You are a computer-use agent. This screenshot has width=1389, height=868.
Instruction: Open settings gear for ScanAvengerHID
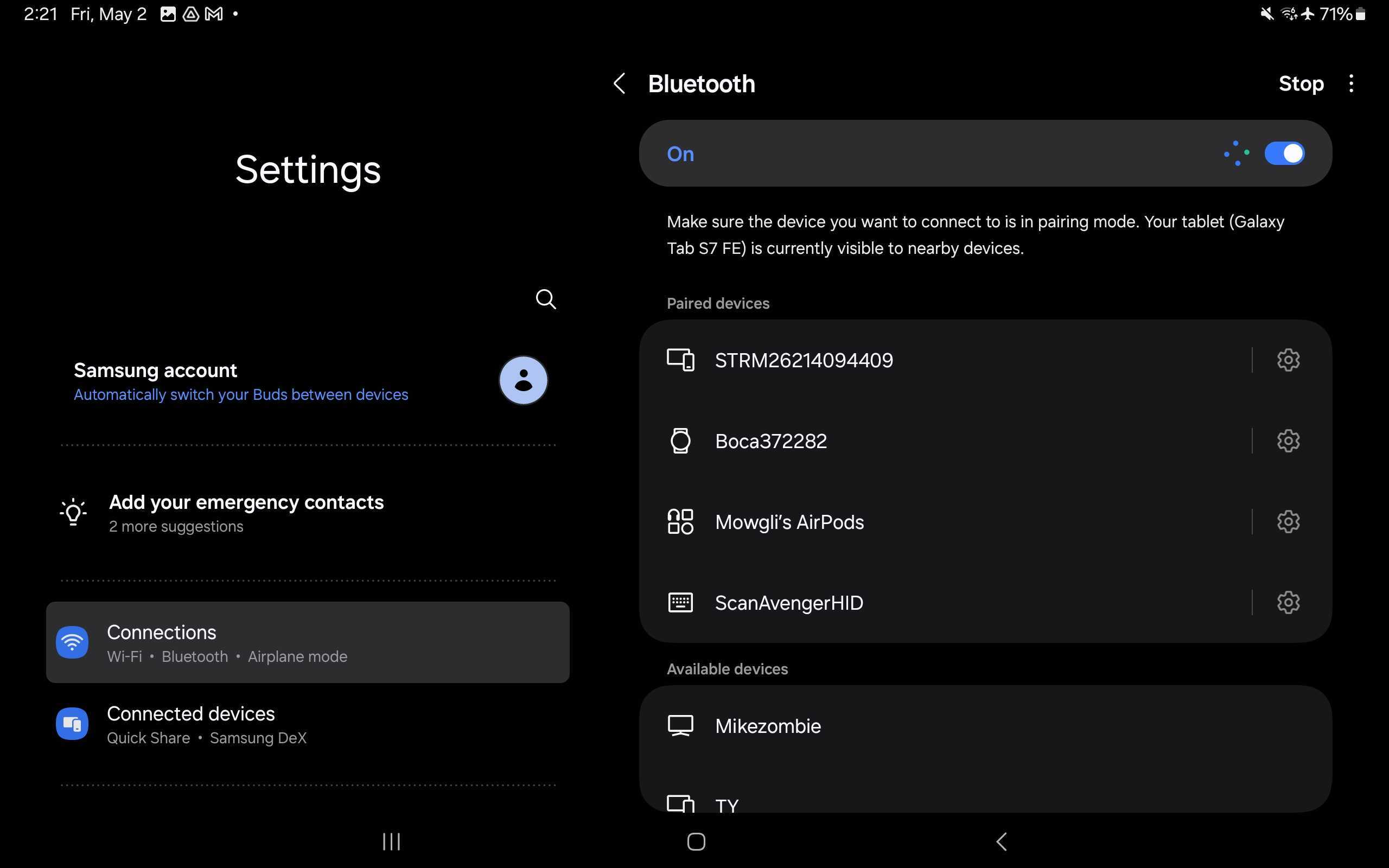(x=1288, y=602)
